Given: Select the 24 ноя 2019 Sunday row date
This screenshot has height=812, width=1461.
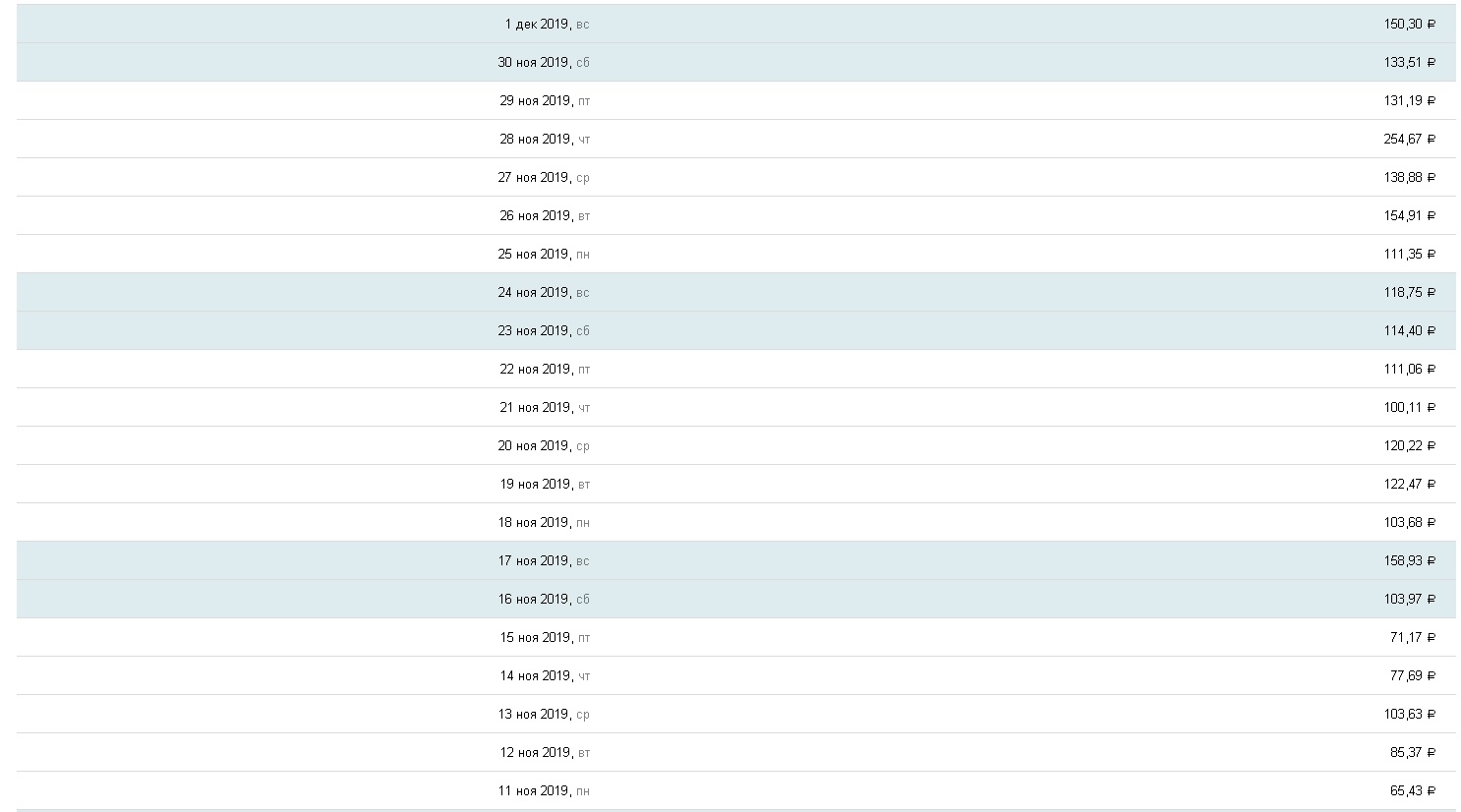Looking at the screenshot, I should coord(543,292).
